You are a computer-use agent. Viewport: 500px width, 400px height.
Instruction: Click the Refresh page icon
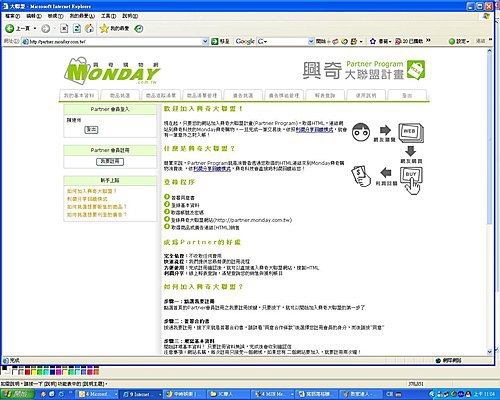pyautogui.click(x=77, y=29)
